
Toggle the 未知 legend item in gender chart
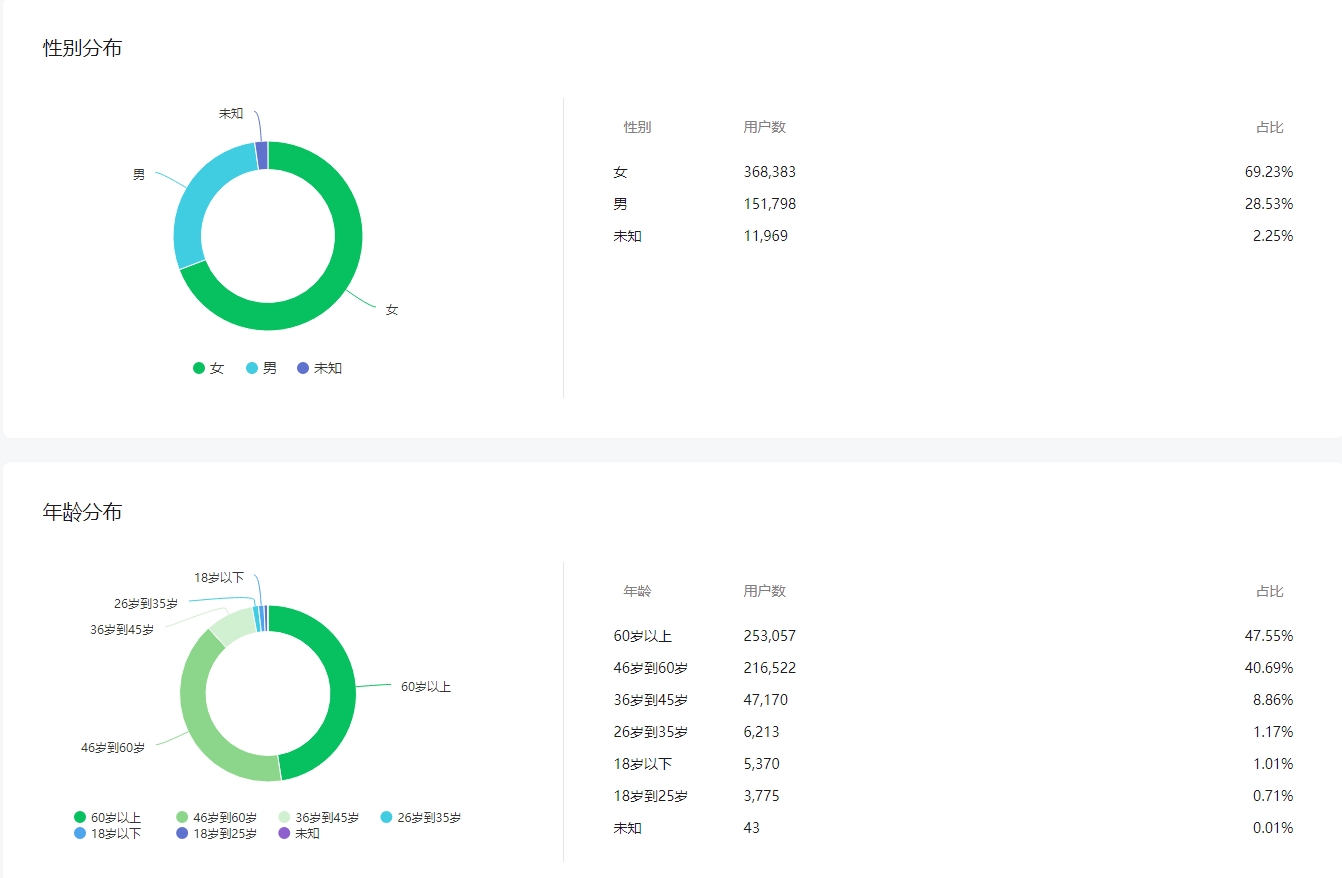320,368
